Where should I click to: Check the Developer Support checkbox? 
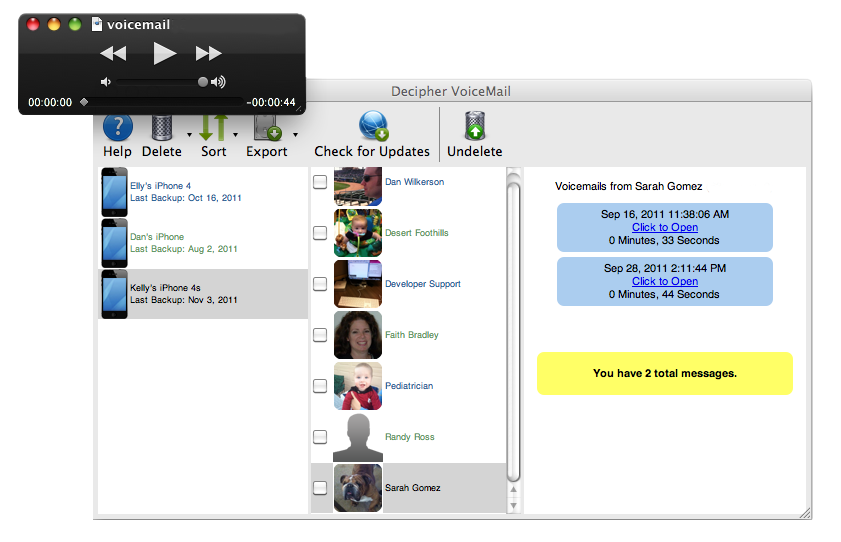click(x=320, y=284)
